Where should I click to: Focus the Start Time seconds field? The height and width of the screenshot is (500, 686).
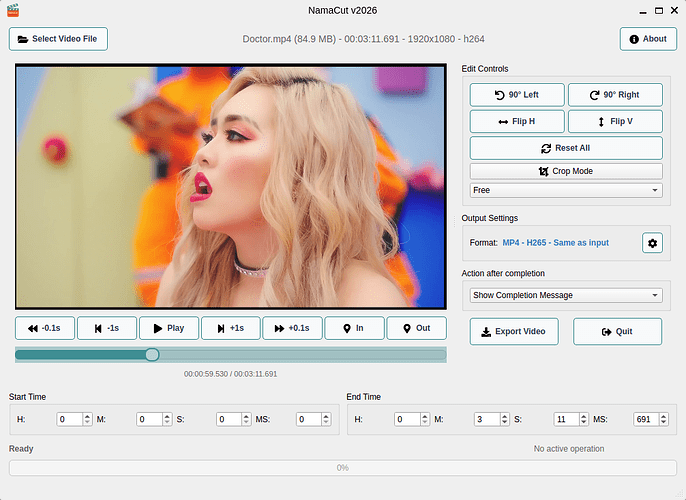coord(229,420)
